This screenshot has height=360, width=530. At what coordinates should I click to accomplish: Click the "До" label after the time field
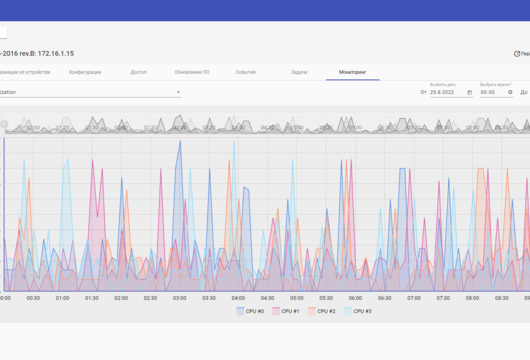point(524,92)
